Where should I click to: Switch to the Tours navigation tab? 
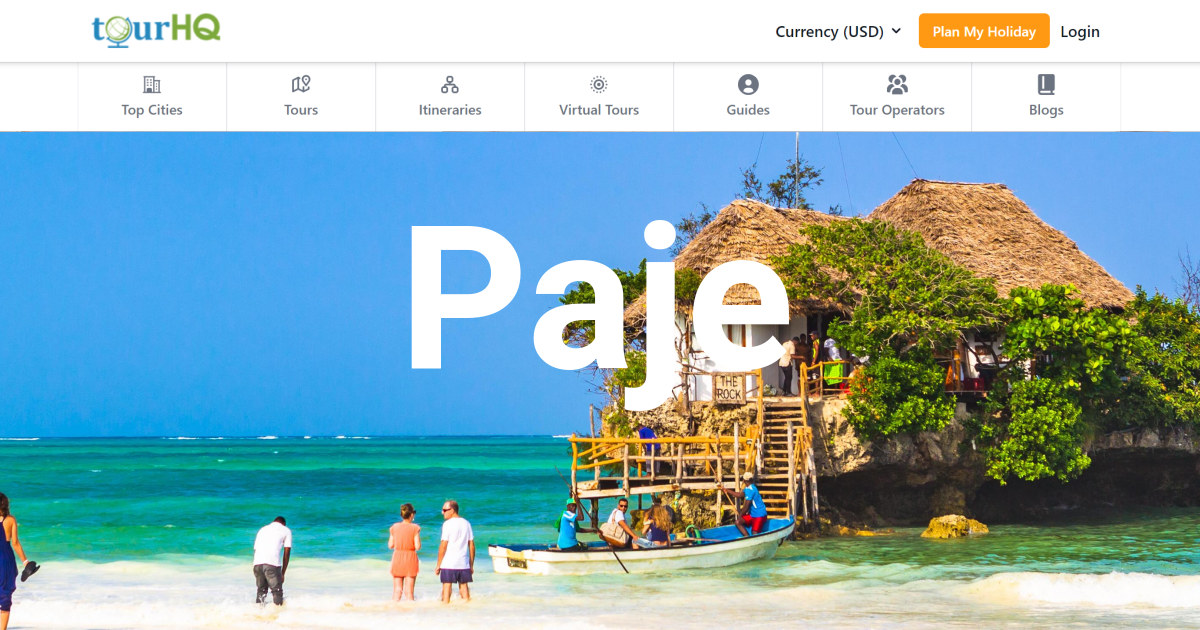tap(300, 110)
